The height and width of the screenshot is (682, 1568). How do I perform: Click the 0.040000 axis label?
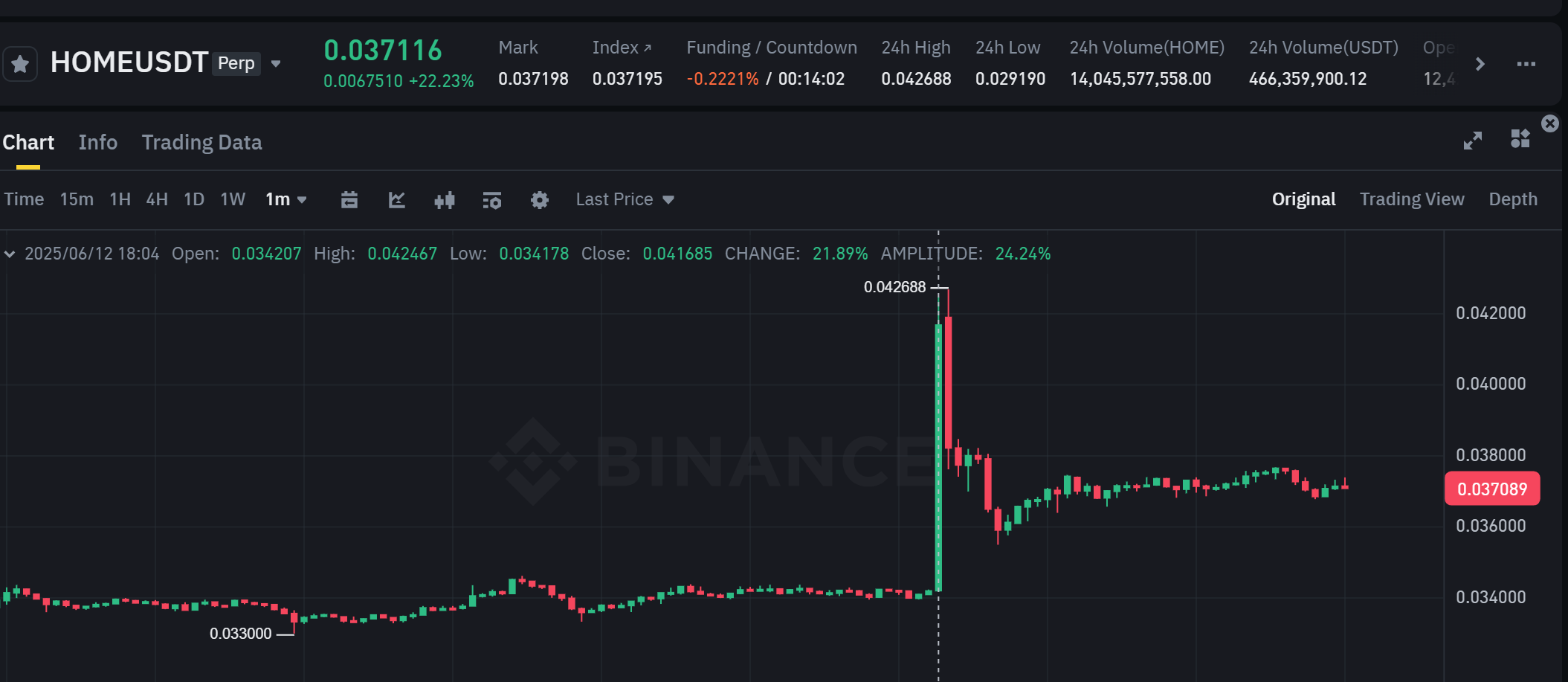coord(1491,384)
